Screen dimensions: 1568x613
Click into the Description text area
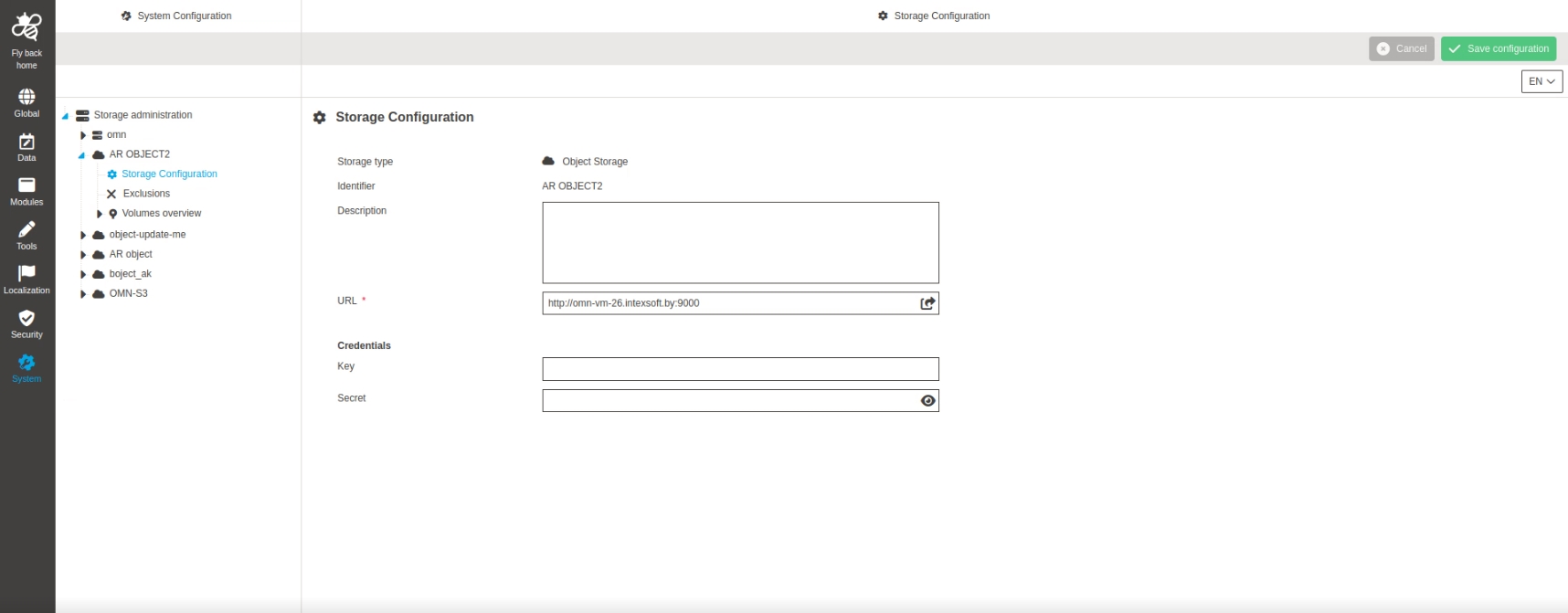coord(739,243)
